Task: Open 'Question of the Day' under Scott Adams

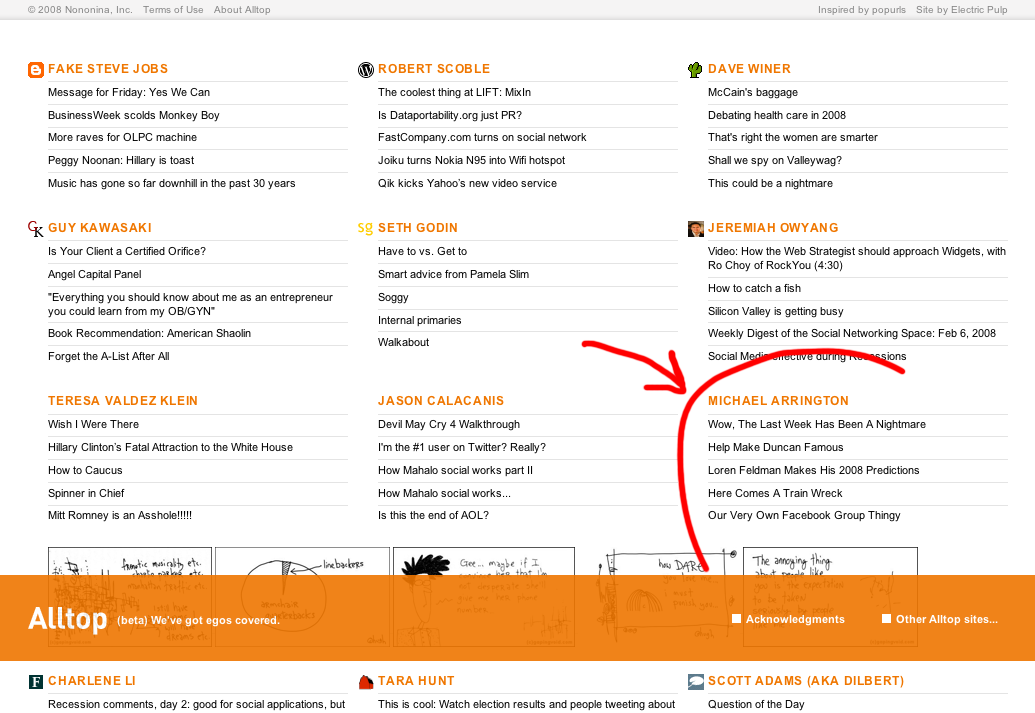Action: [x=756, y=704]
